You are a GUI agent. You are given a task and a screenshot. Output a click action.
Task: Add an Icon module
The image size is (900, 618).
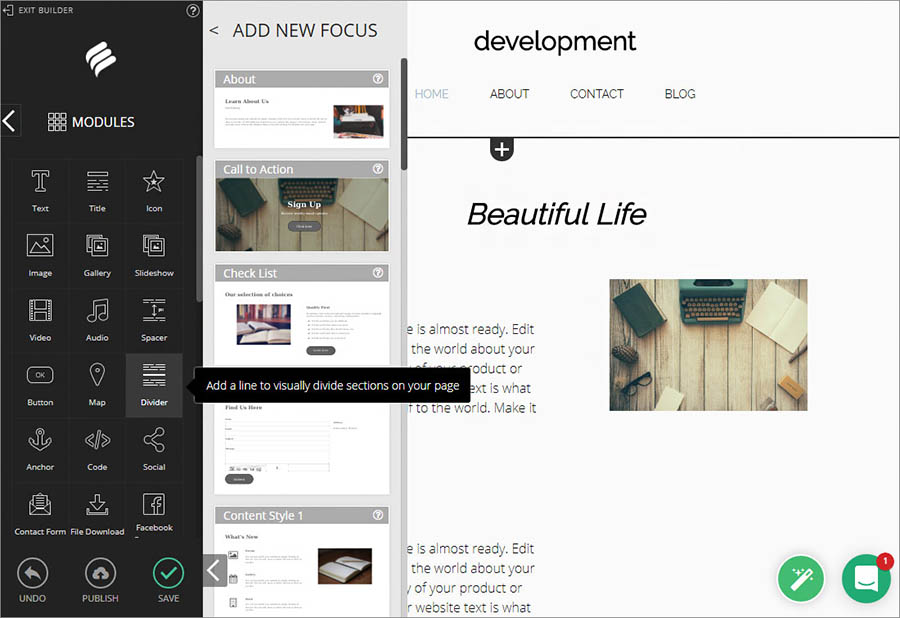[154, 191]
